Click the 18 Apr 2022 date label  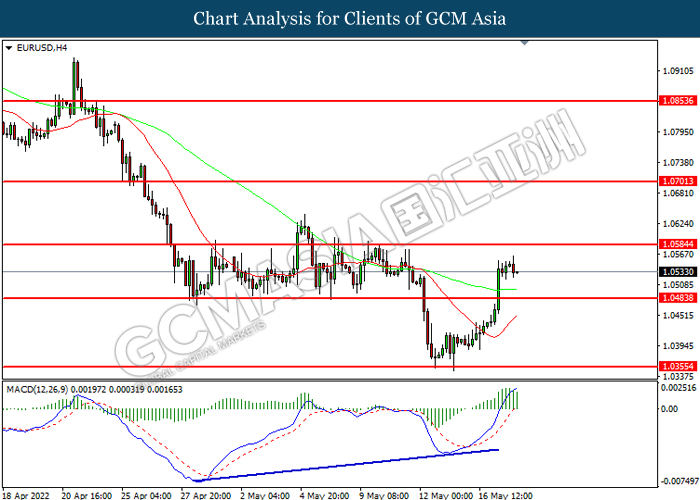[x=26, y=496]
